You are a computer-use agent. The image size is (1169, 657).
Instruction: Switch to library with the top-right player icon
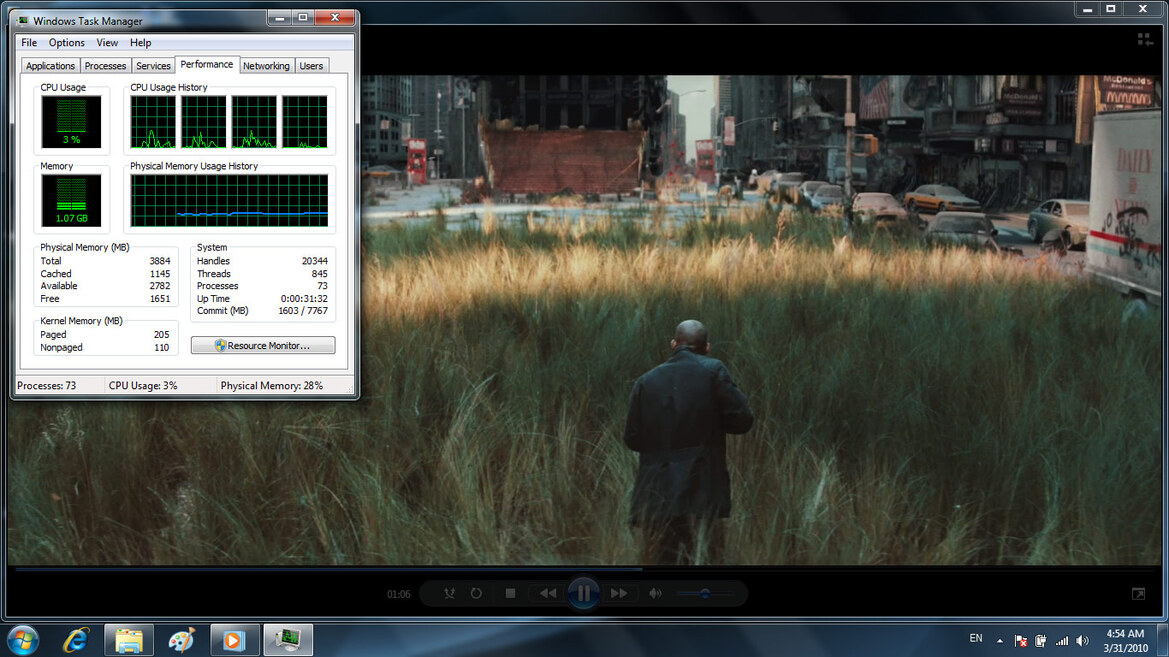pos(1145,40)
